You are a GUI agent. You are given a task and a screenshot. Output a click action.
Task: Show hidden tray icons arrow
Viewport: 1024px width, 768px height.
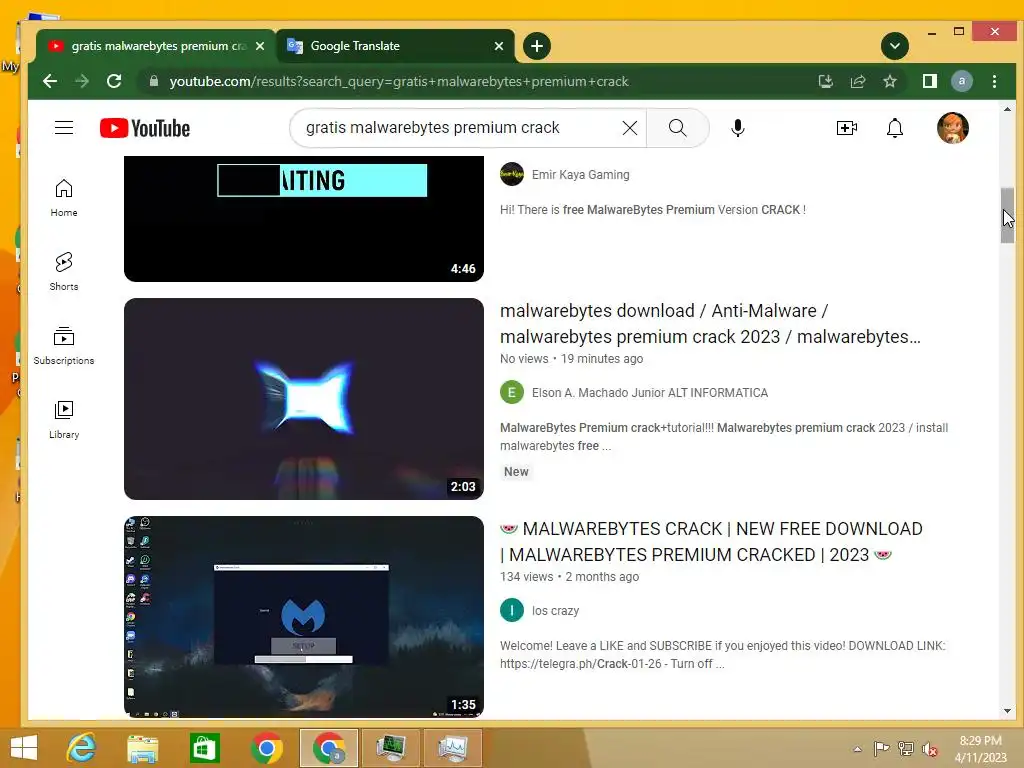pos(857,749)
